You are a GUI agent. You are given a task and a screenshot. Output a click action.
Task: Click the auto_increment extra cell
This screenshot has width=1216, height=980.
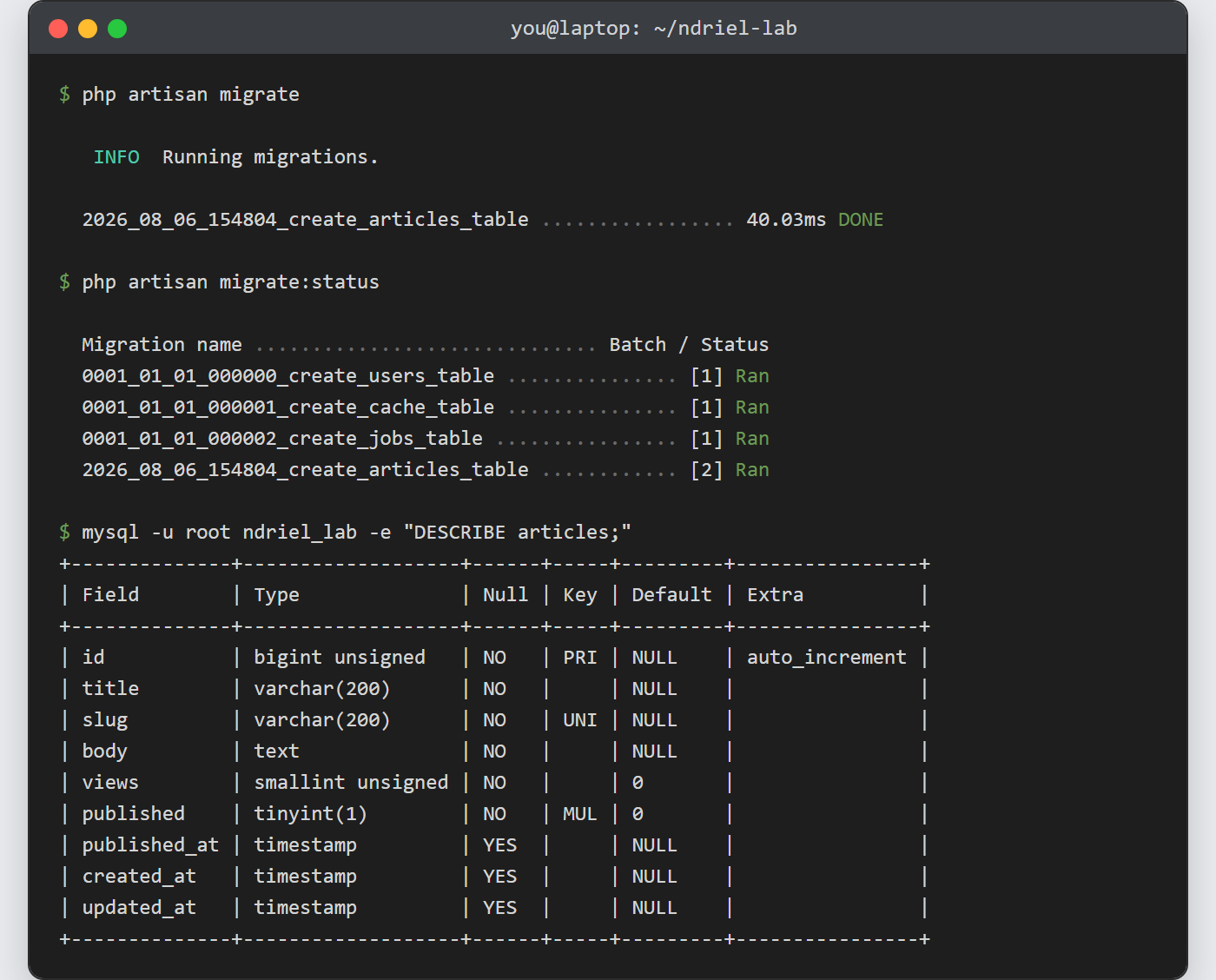(827, 658)
